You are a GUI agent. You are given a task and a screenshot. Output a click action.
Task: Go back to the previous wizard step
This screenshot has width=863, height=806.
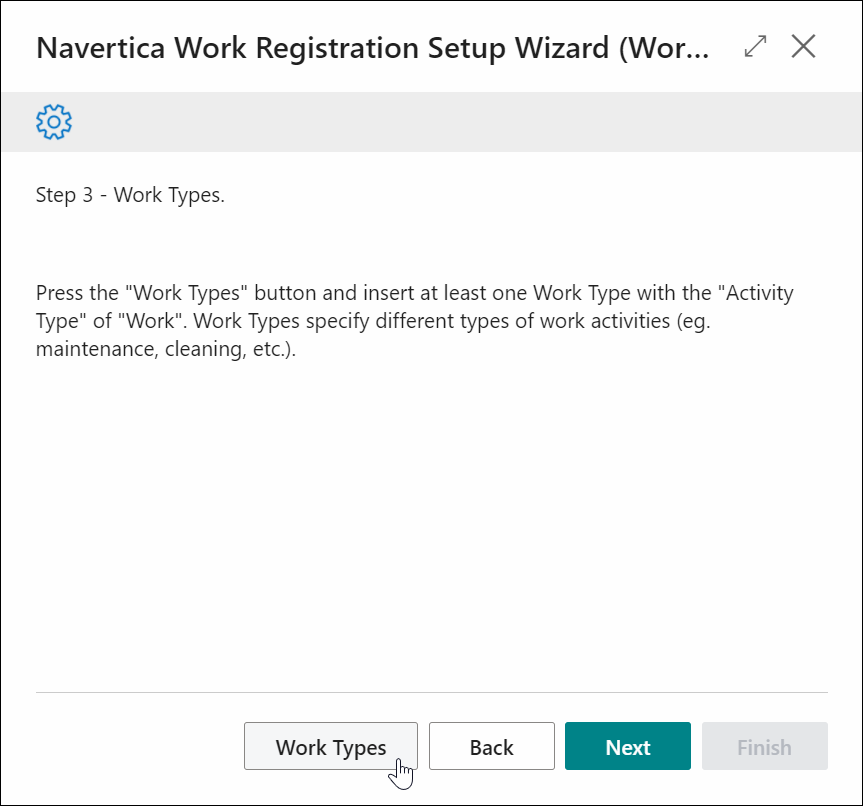[x=491, y=746]
